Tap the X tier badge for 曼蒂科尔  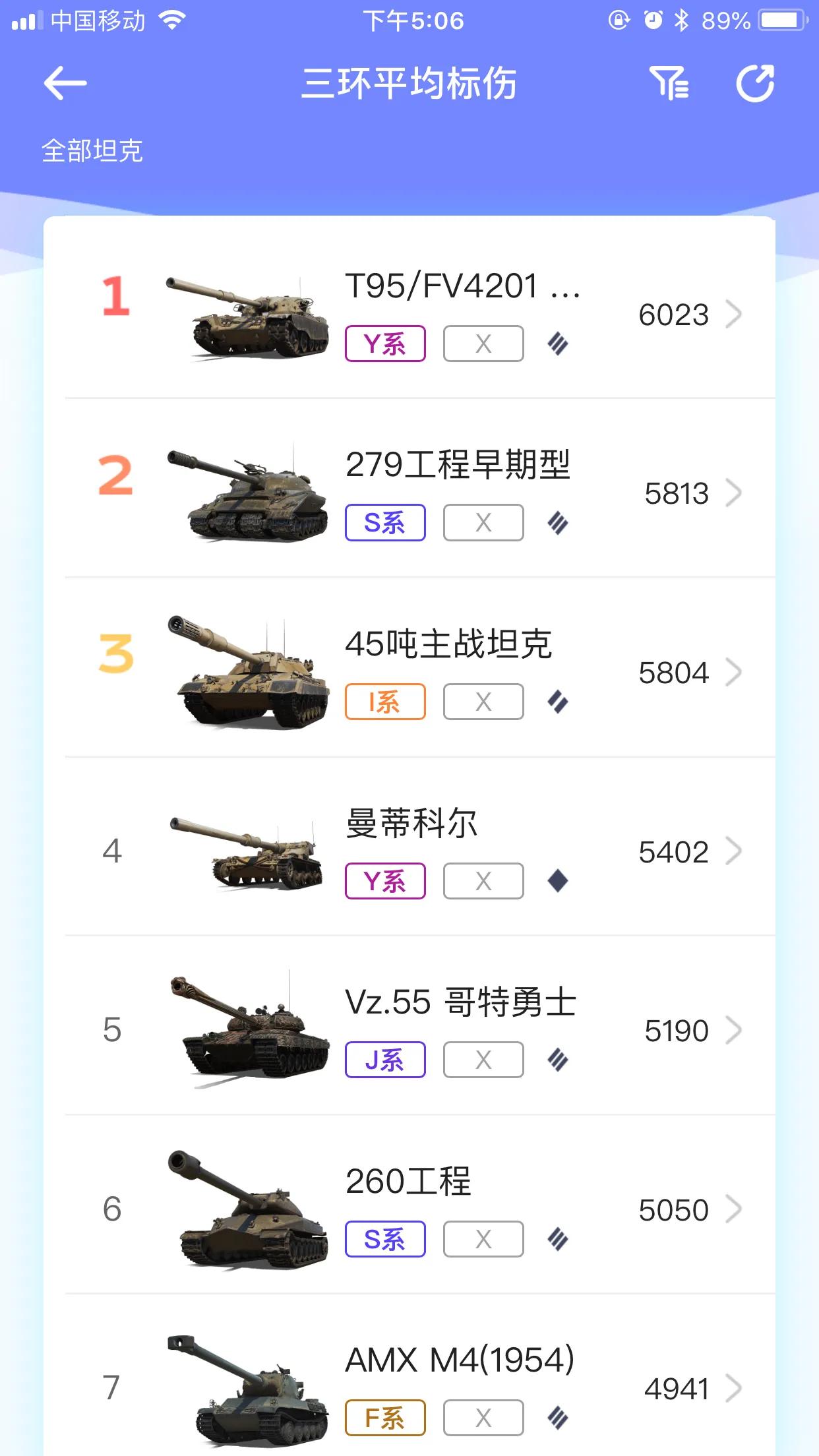tap(483, 881)
